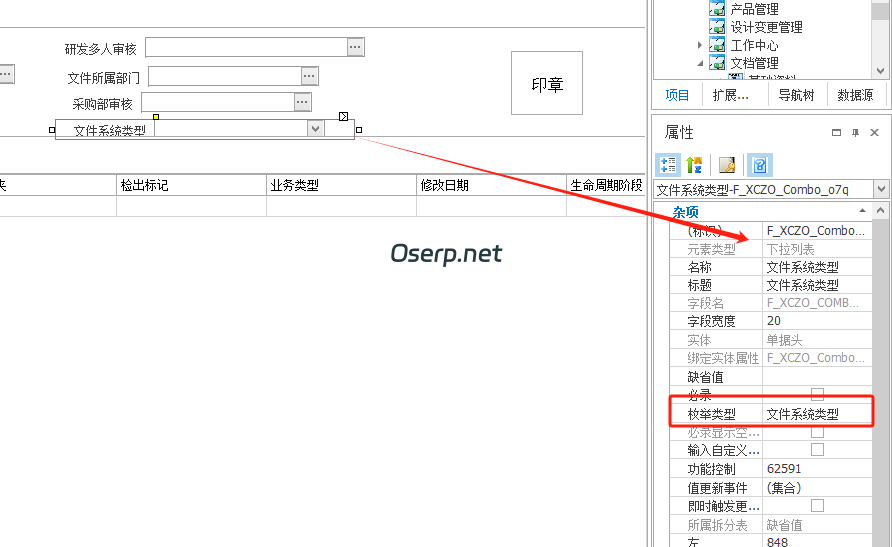Image resolution: width=892 pixels, height=547 pixels.
Task: Open the 文件所属部门 lookup ellipsis button
Action: coord(309,76)
